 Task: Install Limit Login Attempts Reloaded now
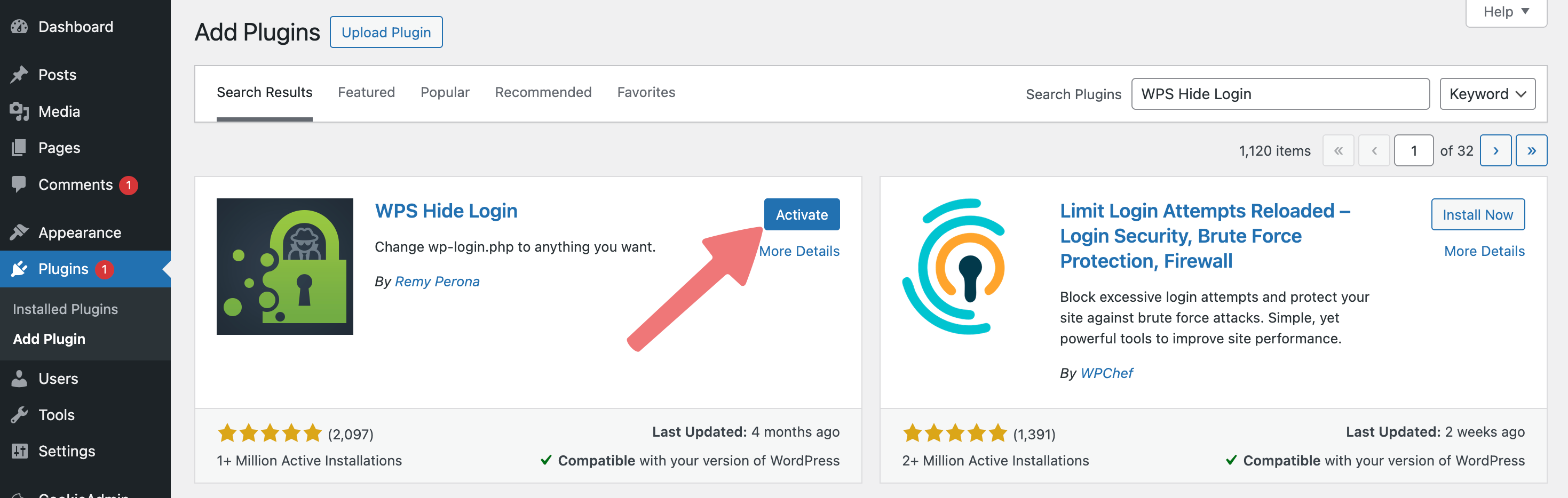[x=1477, y=215]
